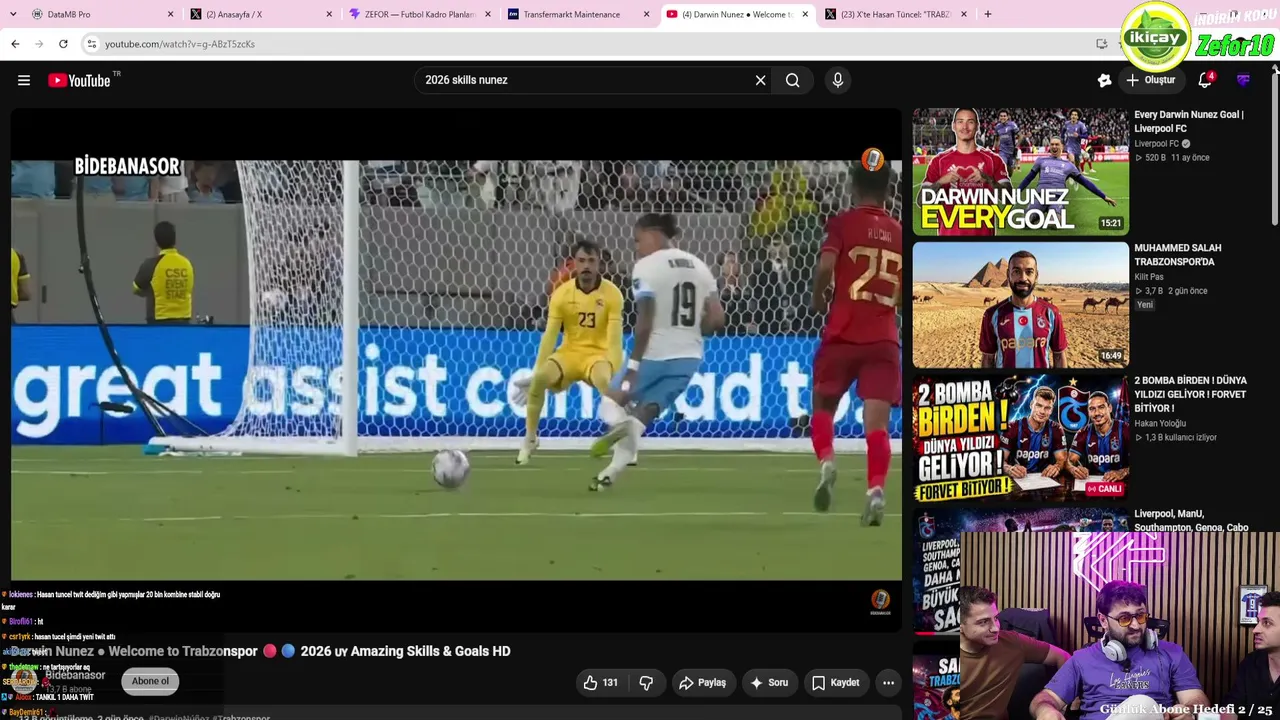The image size is (1280, 720).
Task: Close the ZEFOR tab
Action: point(488,14)
